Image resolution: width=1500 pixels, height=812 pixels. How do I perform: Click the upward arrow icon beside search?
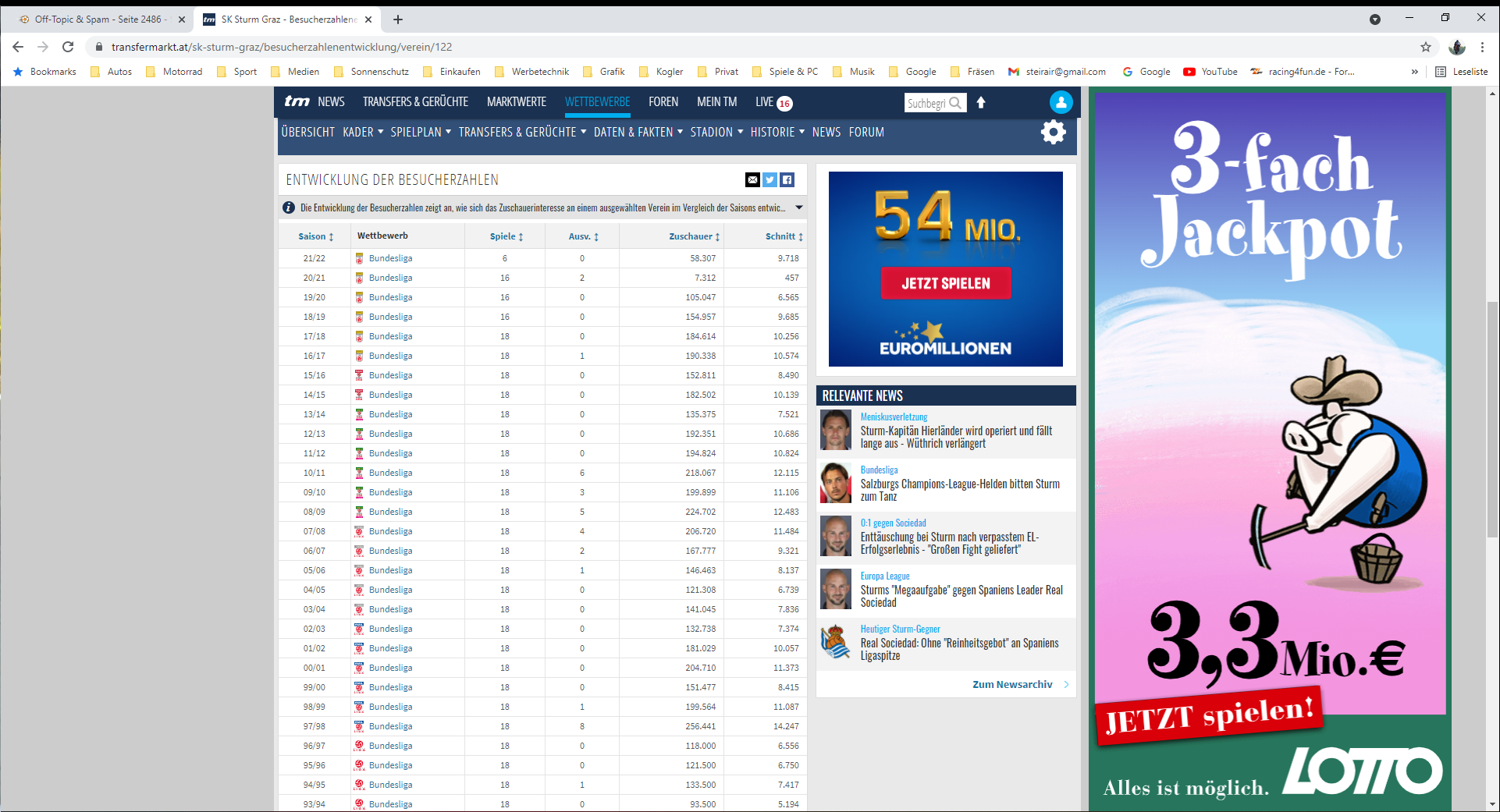point(981,102)
